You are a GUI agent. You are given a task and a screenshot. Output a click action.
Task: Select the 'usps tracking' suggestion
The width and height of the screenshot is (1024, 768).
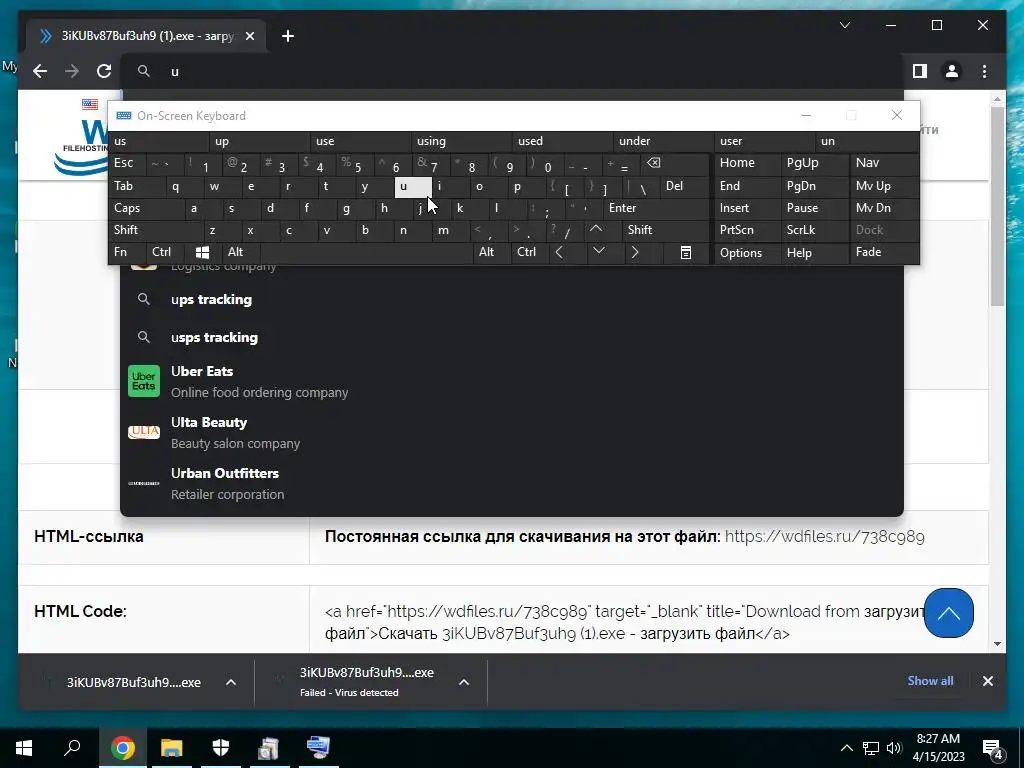pos(512,337)
